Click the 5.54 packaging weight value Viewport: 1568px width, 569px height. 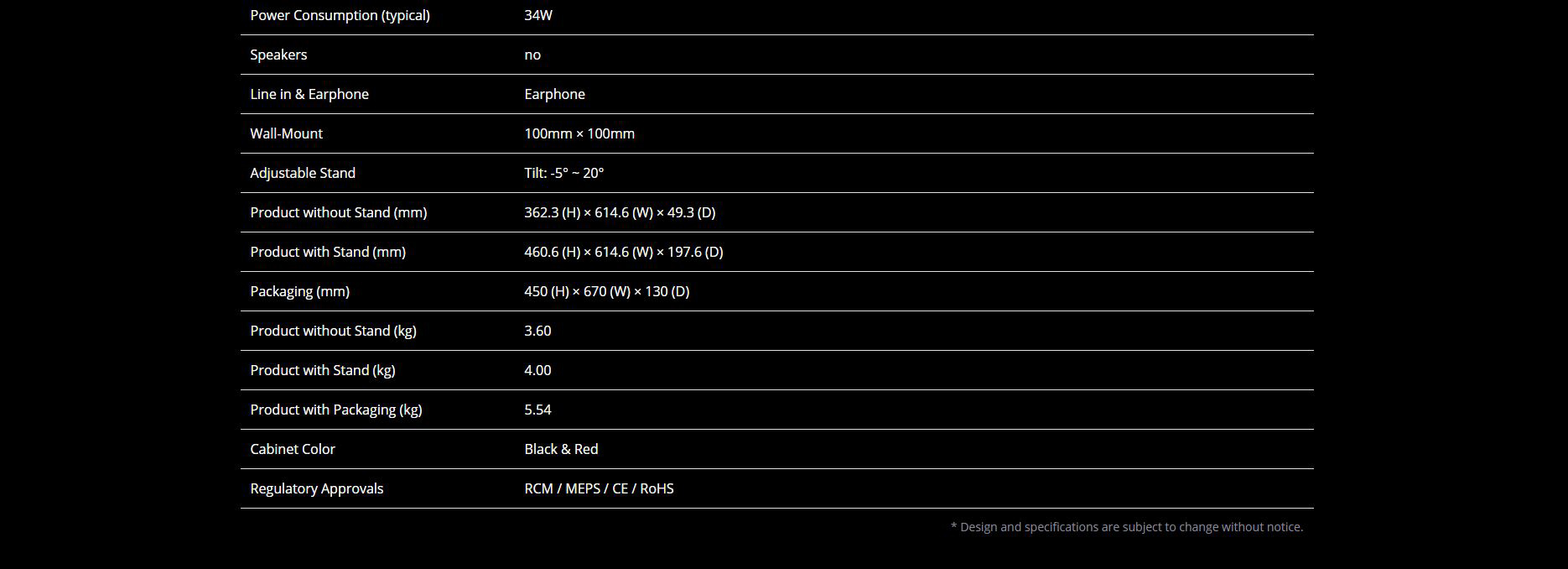pyautogui.click(x=537, y=410)
